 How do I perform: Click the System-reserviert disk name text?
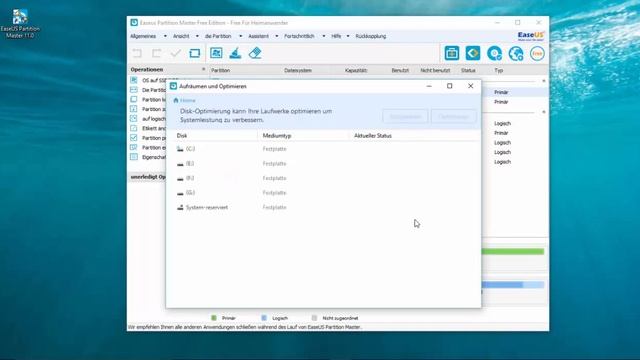click(207, 207)
